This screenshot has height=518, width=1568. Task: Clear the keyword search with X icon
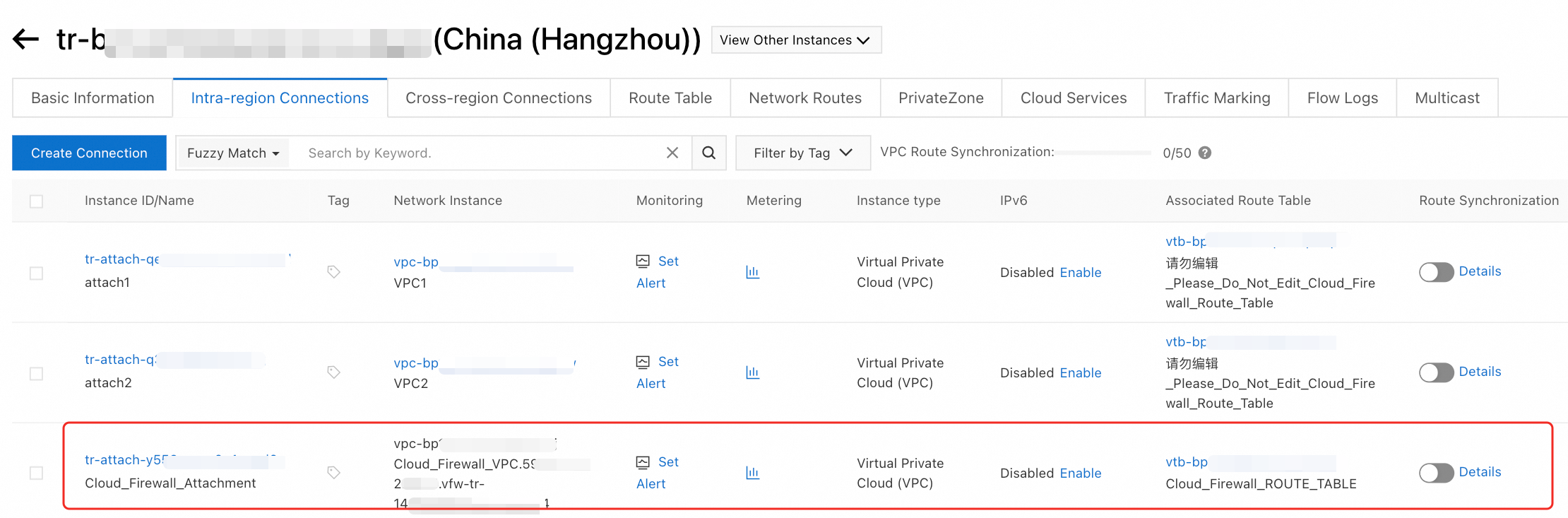pyautogui.click(x=672, y=153)
